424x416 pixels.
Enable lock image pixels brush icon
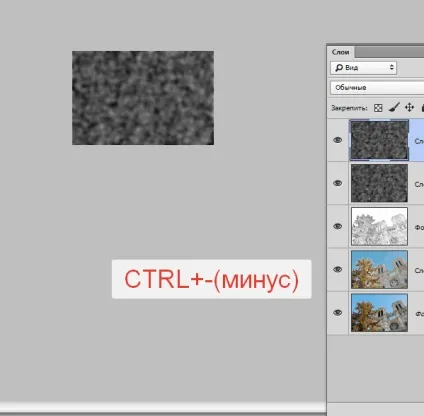tap(394, 108)
